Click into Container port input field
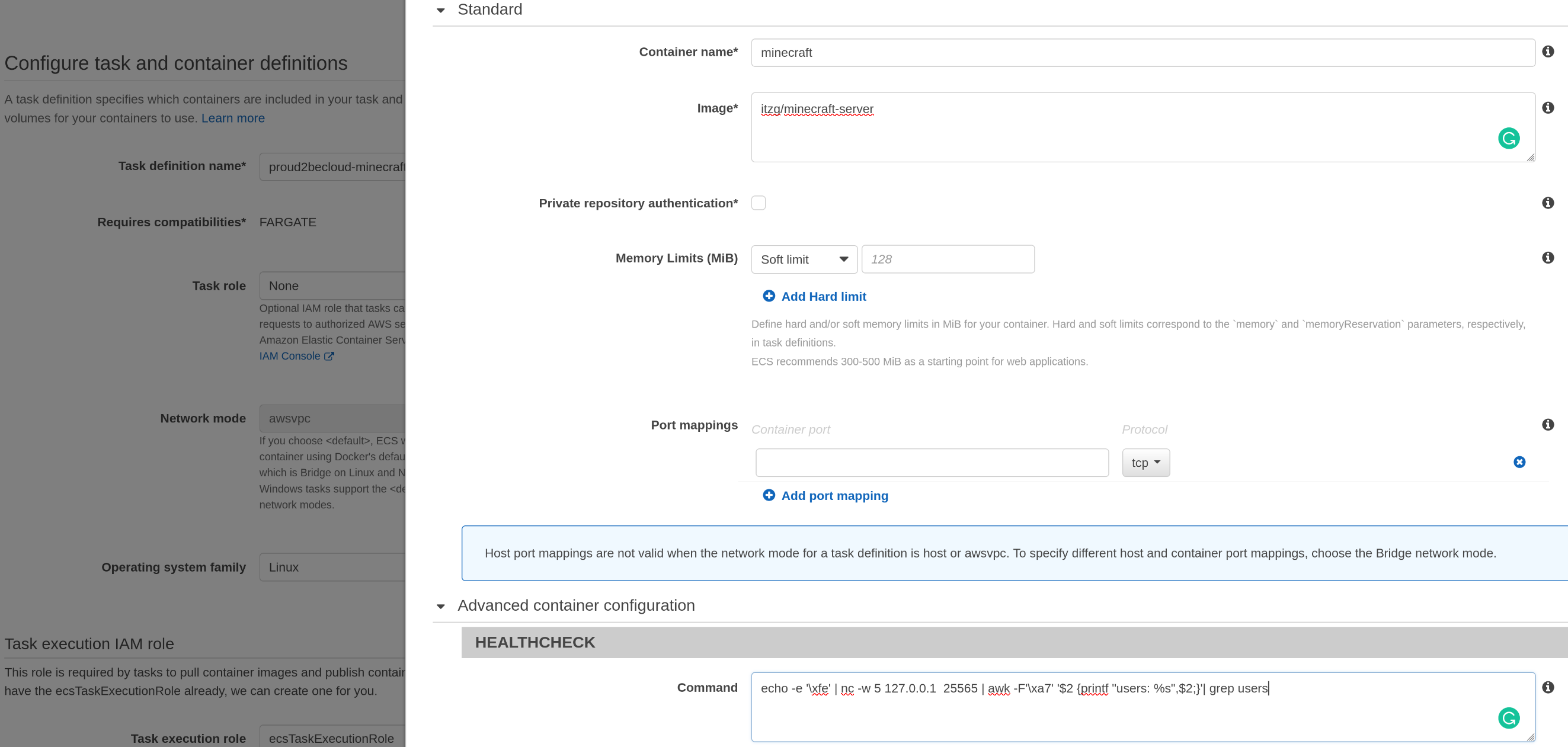Screen dimensions: 1568x747 click(x=932, y=463)
